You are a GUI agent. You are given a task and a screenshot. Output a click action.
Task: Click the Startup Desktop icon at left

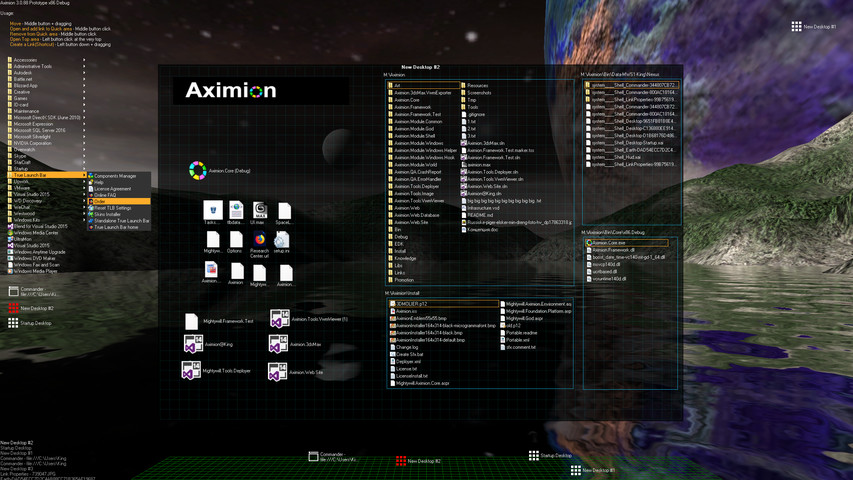(13, 323)
